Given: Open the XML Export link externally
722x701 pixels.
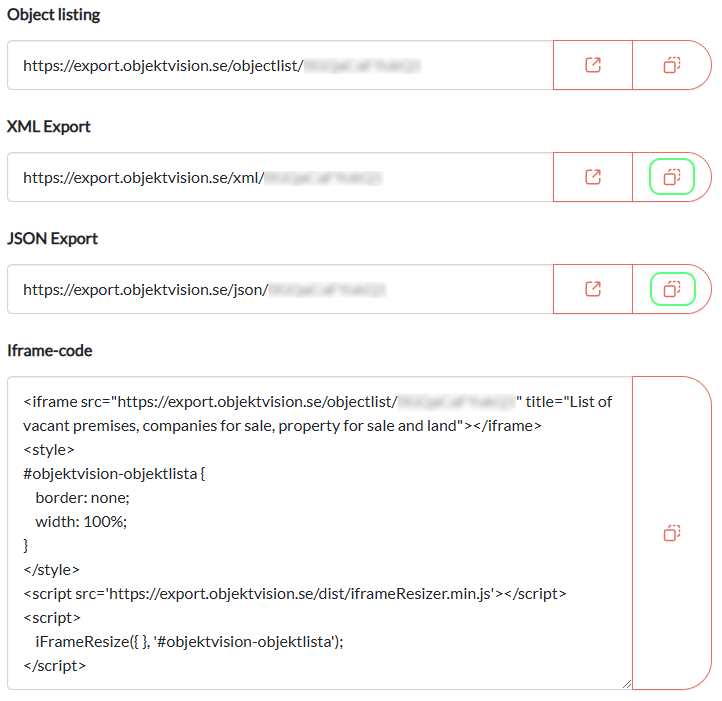Looking at the screenshot, I should coord(593,177).
